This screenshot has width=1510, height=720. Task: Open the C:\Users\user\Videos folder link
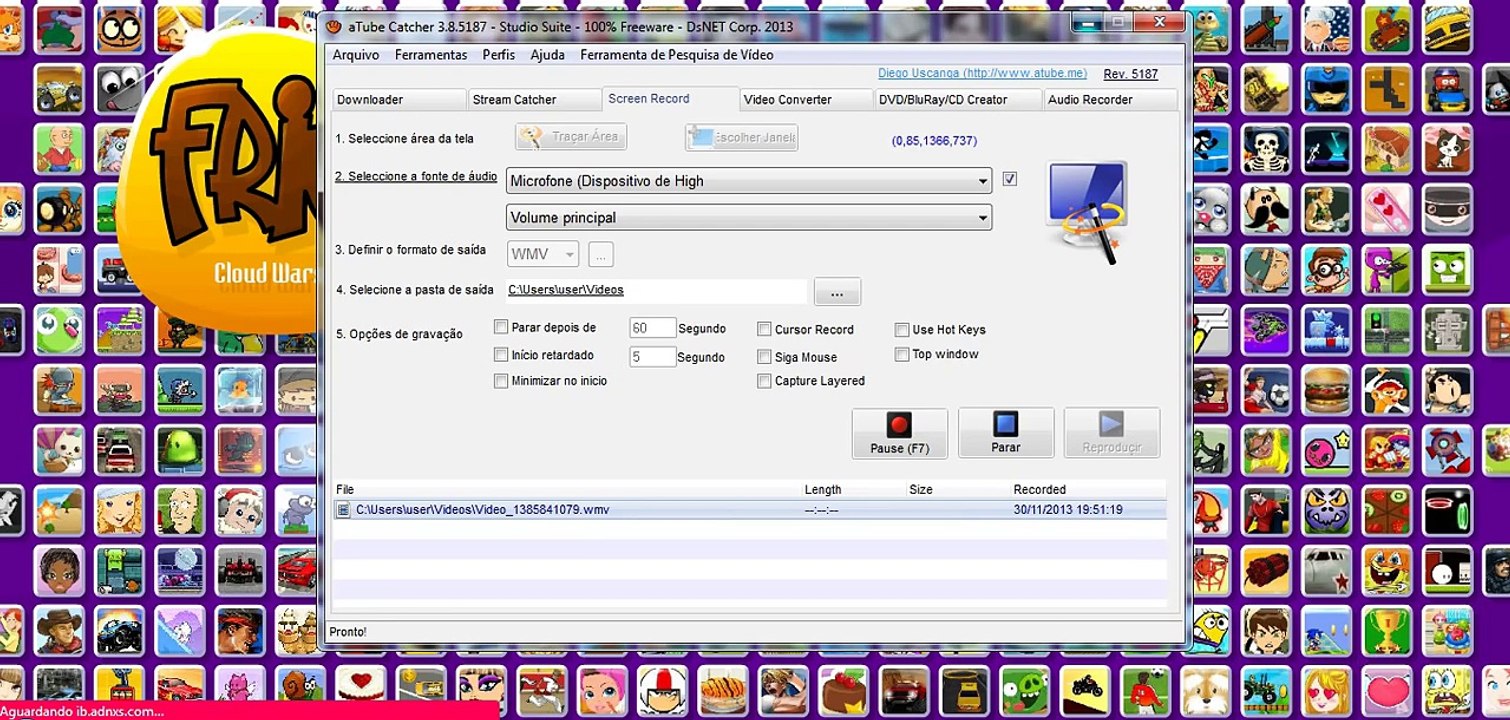566,290
